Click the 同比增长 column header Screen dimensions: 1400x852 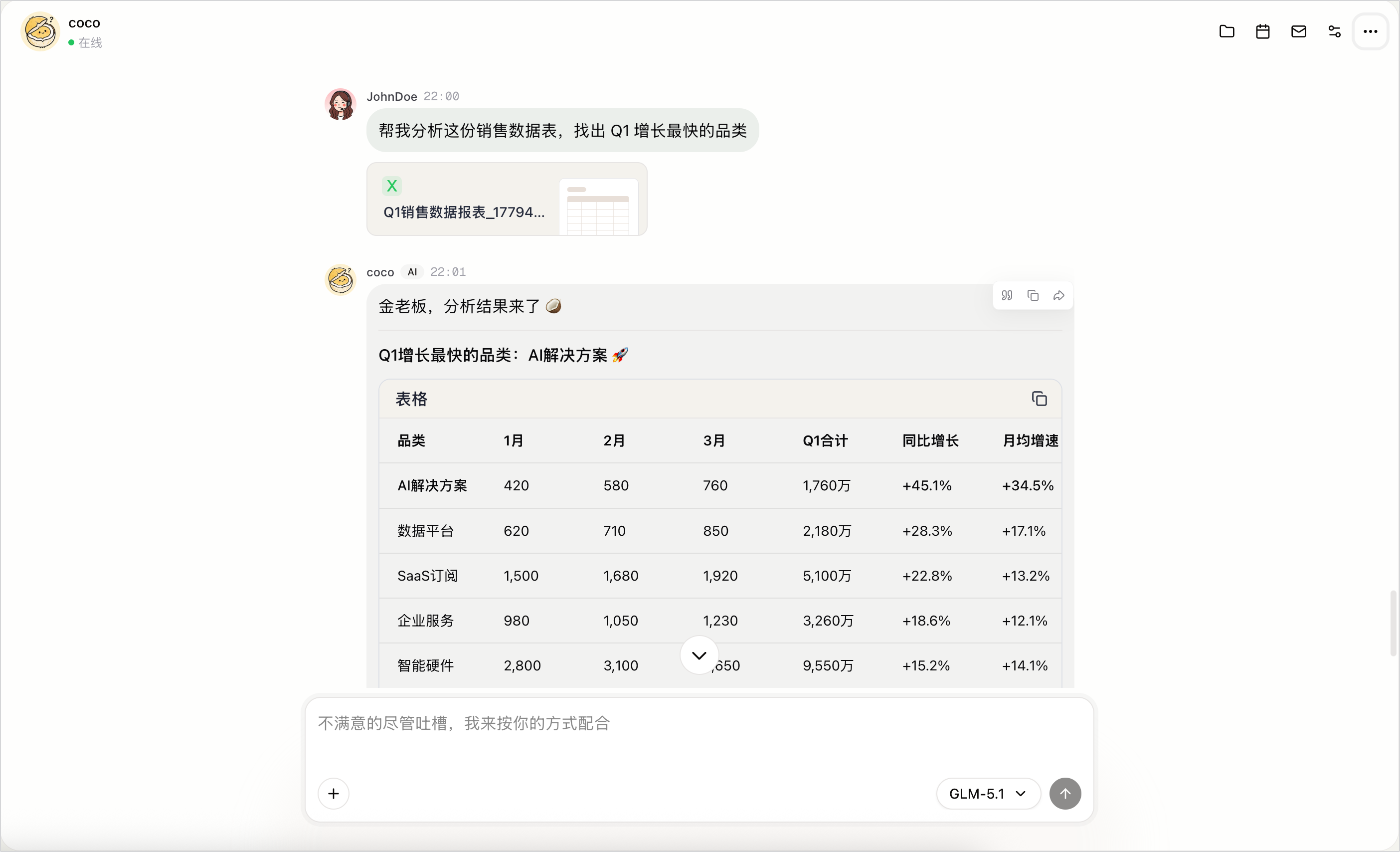point(931,440)
